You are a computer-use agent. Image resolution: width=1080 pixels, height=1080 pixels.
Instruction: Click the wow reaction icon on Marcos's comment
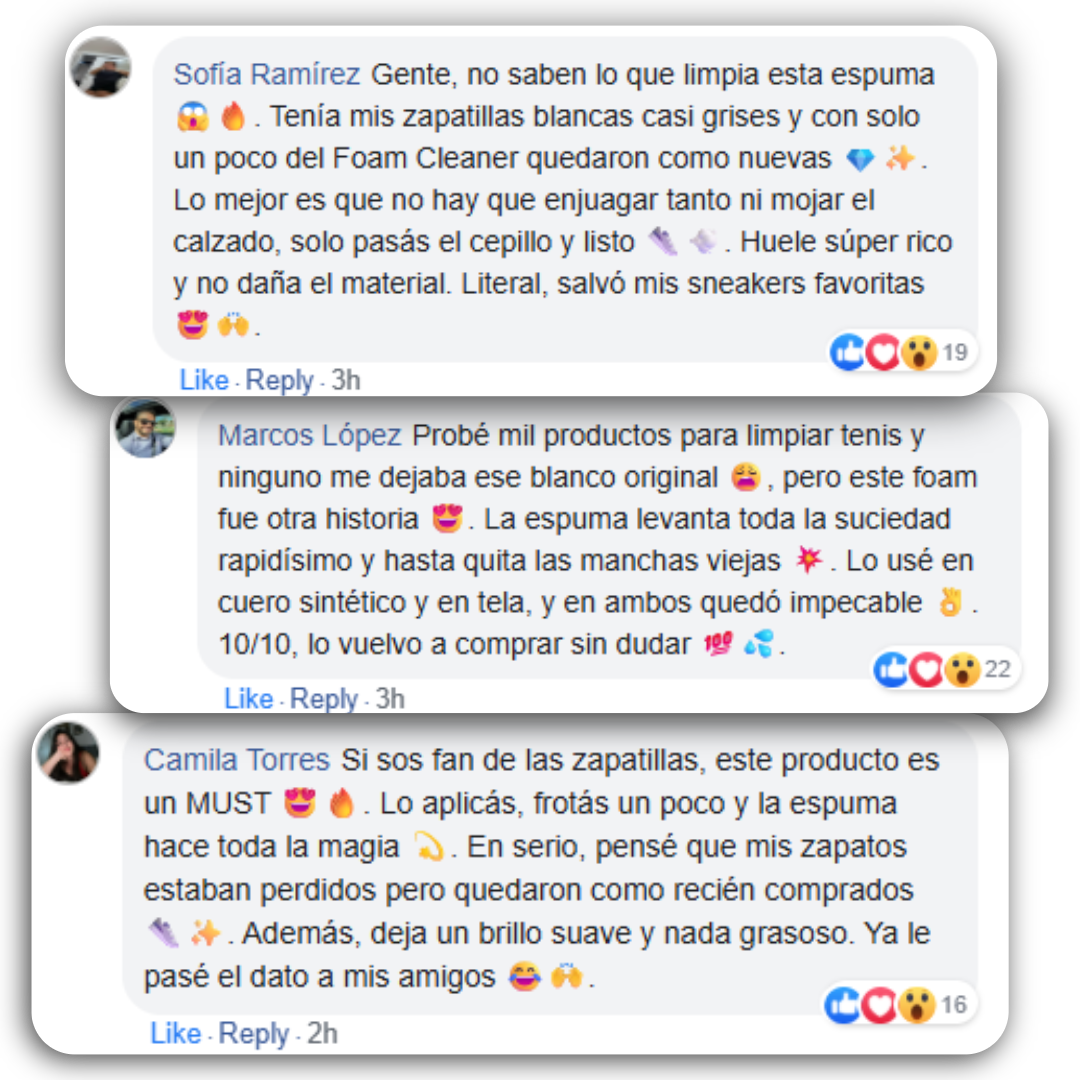click(x=963, y=669)
